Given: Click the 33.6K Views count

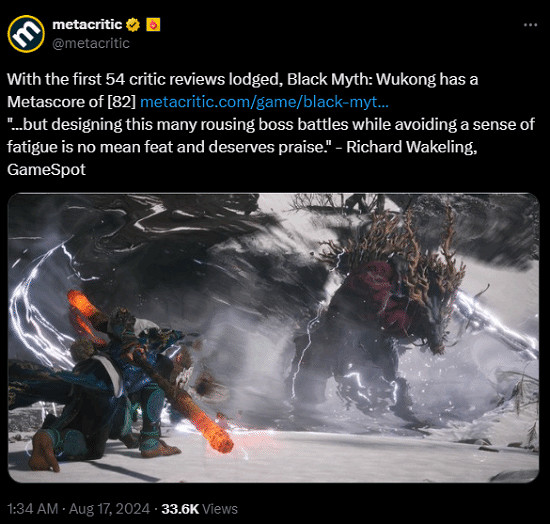Looking at the screenshot, I should [199, 509].
